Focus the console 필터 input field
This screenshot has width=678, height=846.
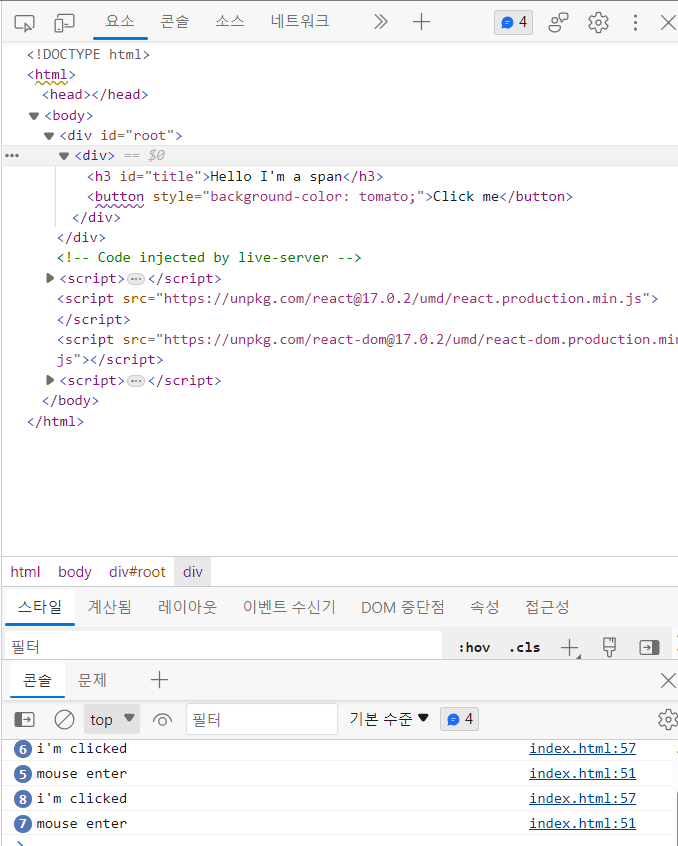point(262,719)
